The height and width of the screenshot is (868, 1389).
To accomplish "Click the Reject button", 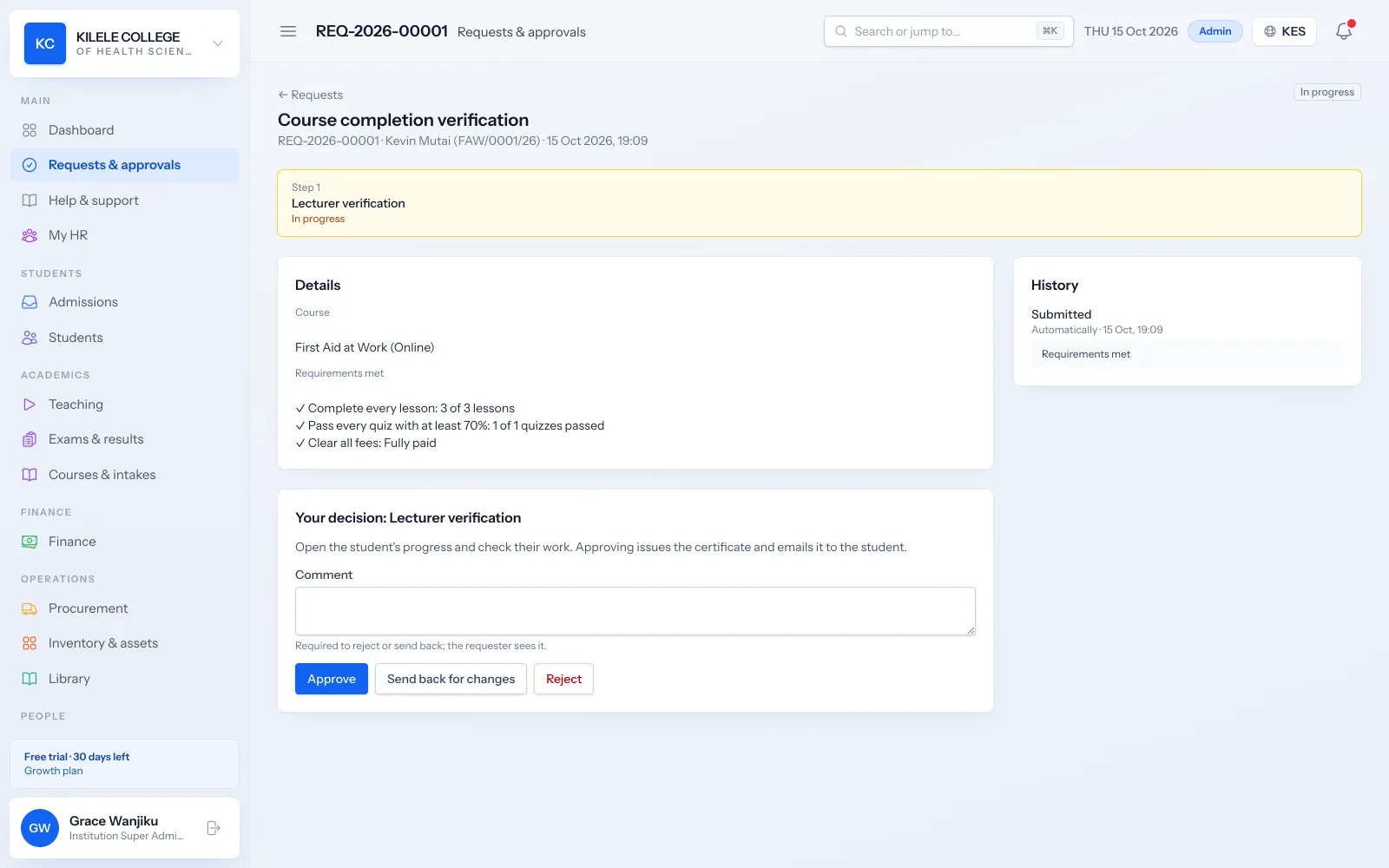I will (563, 679).
